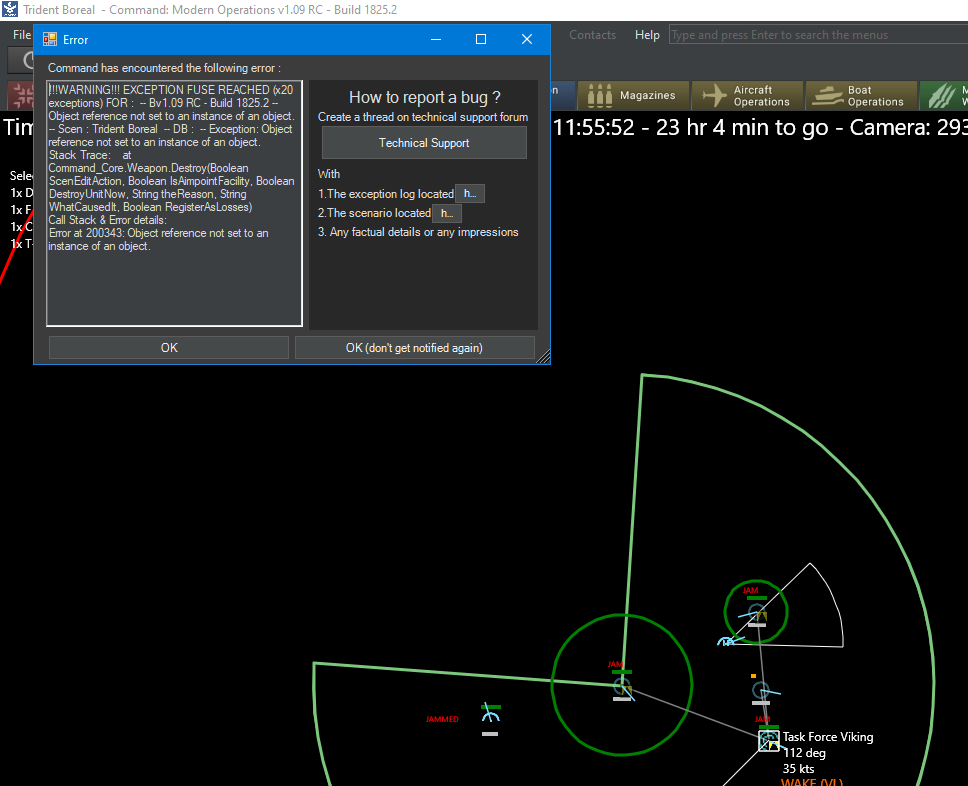Click the resize grip of the Error dialog
The width and height of the screenshot is (968, 786).
[x=543, y=357]
